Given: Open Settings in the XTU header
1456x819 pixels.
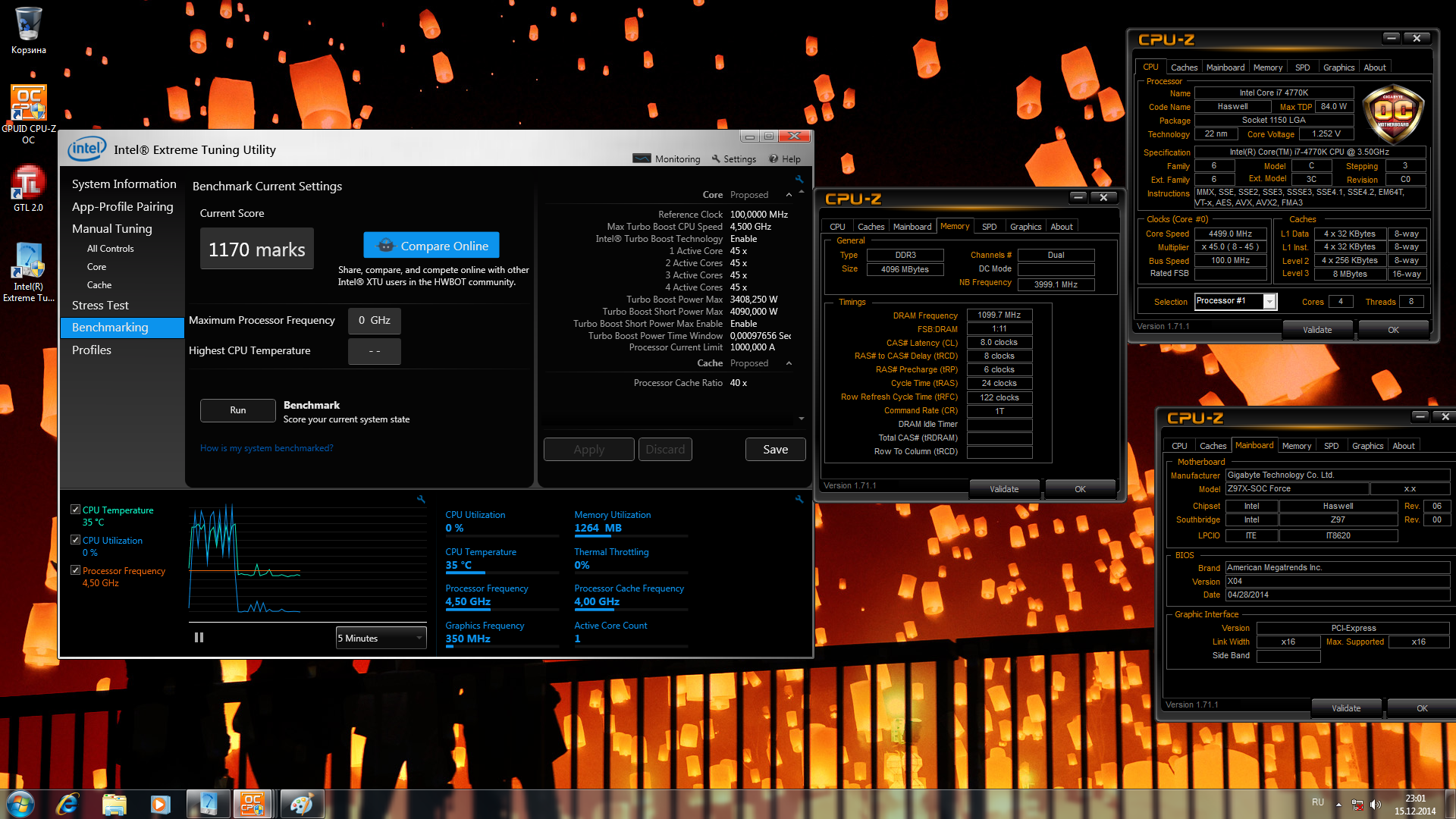Looking at the screenshot, I should [733, 159].
